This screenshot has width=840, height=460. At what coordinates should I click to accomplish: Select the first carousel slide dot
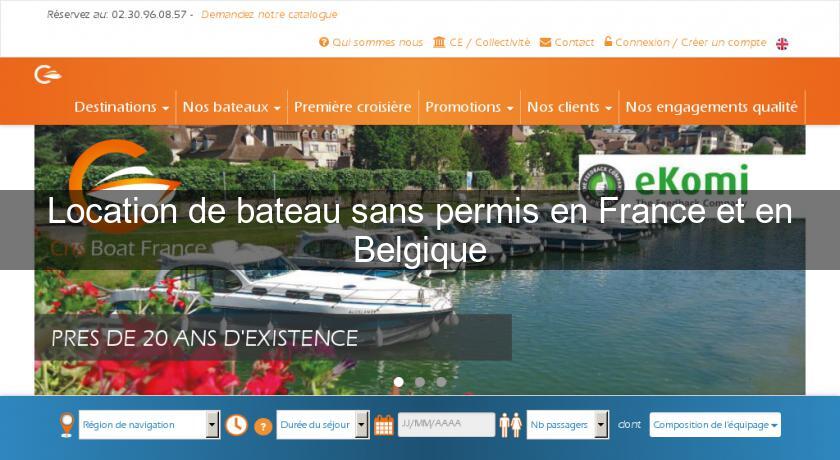399,382
